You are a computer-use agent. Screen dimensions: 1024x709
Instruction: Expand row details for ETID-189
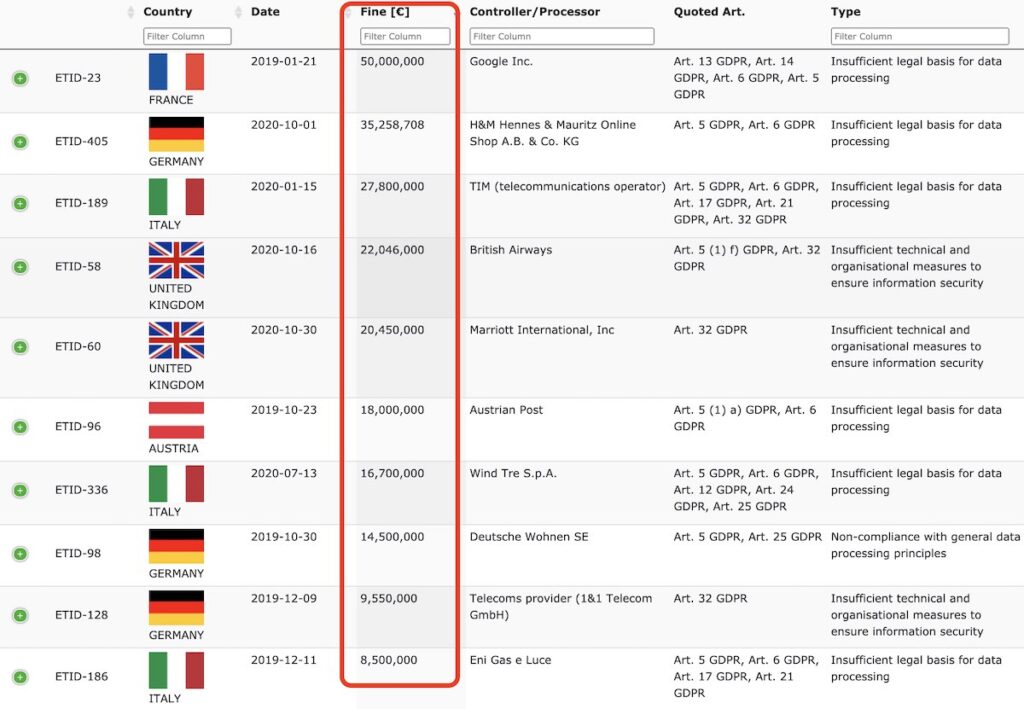[x=20, y=203]
